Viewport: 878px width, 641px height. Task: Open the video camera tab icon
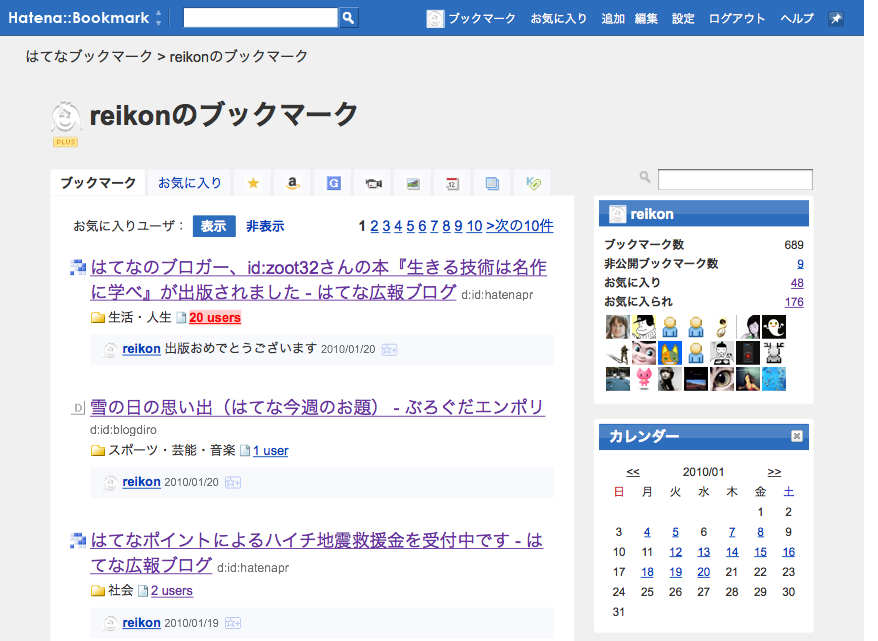coord(373,183)
